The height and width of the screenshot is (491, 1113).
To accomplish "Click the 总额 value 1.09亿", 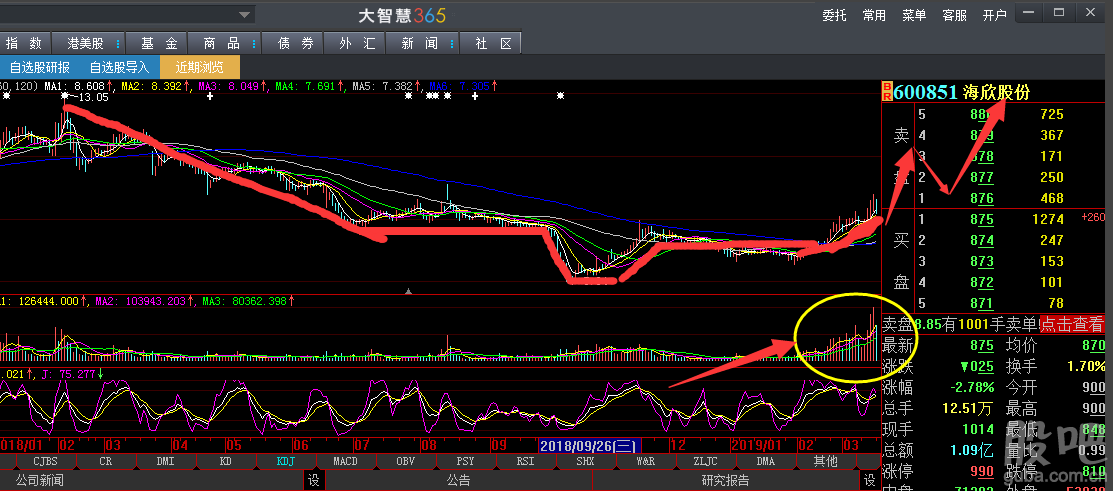I will (970, 451).
